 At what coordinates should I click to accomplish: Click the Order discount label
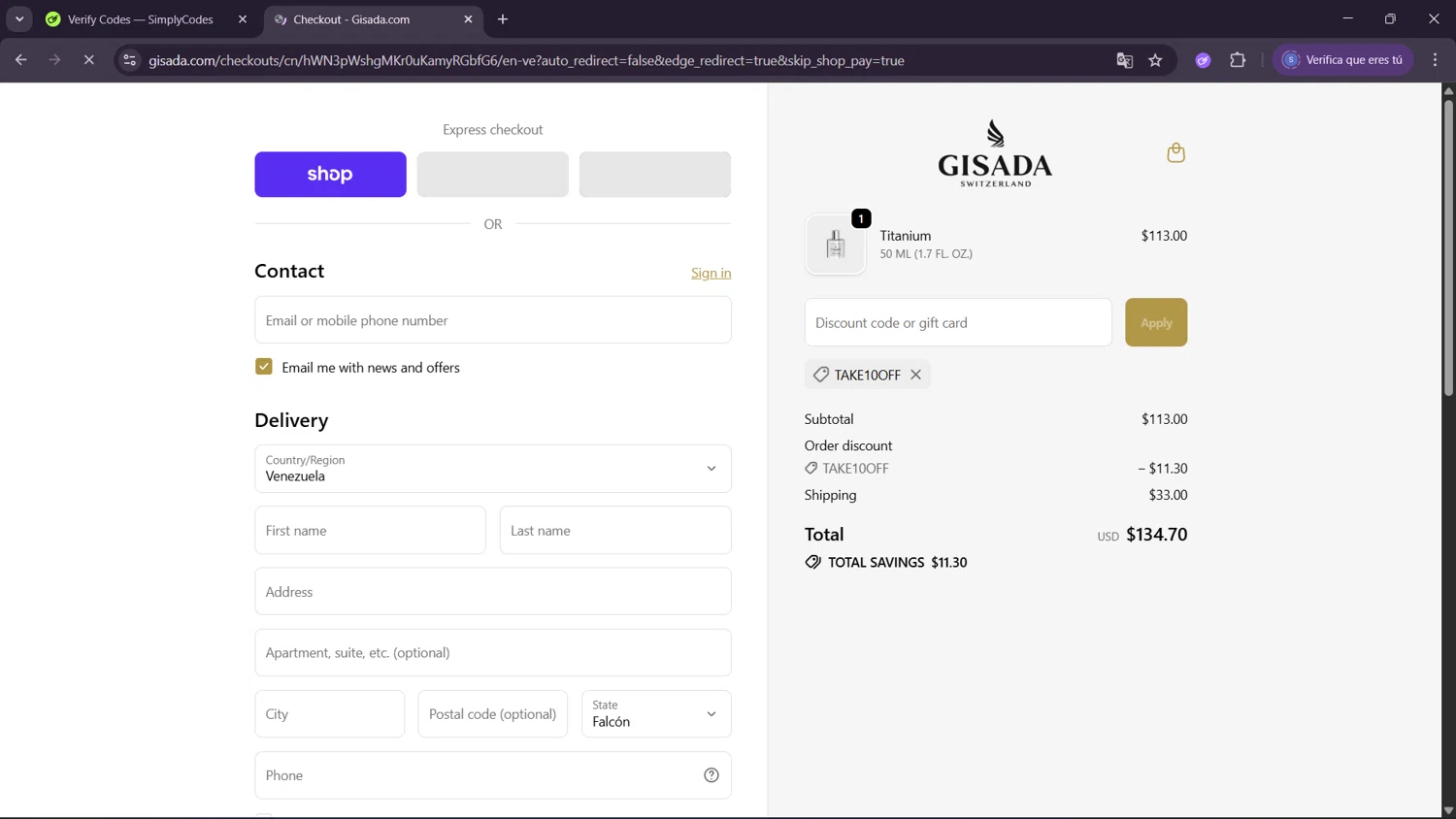click(x=848, y=445)
